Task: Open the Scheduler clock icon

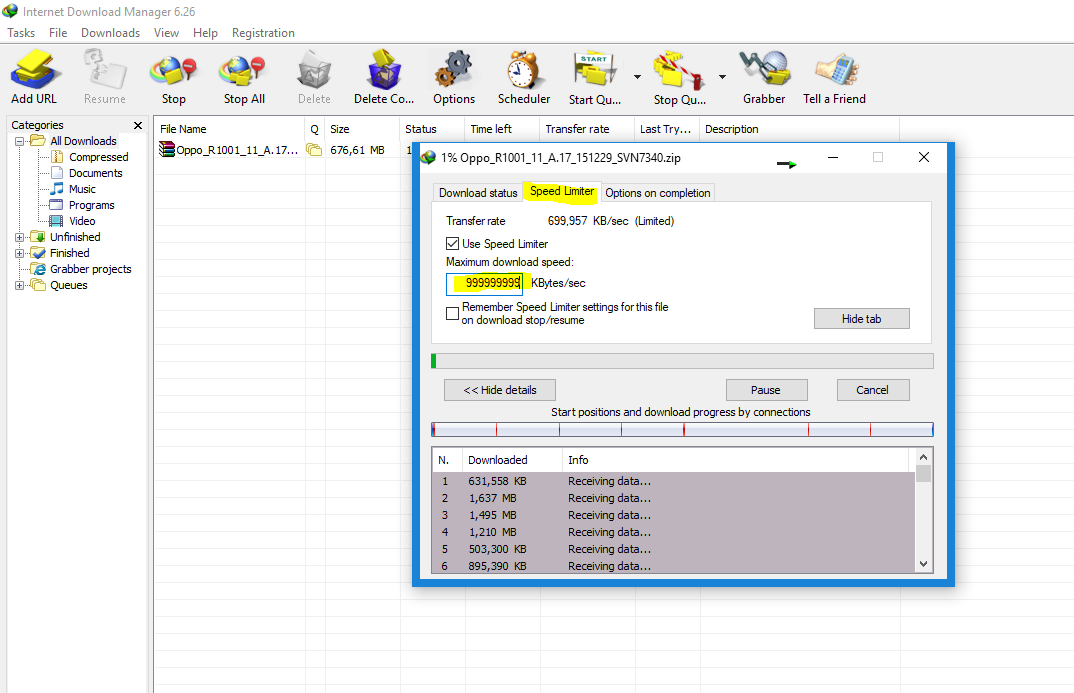Action: (523, 70)
